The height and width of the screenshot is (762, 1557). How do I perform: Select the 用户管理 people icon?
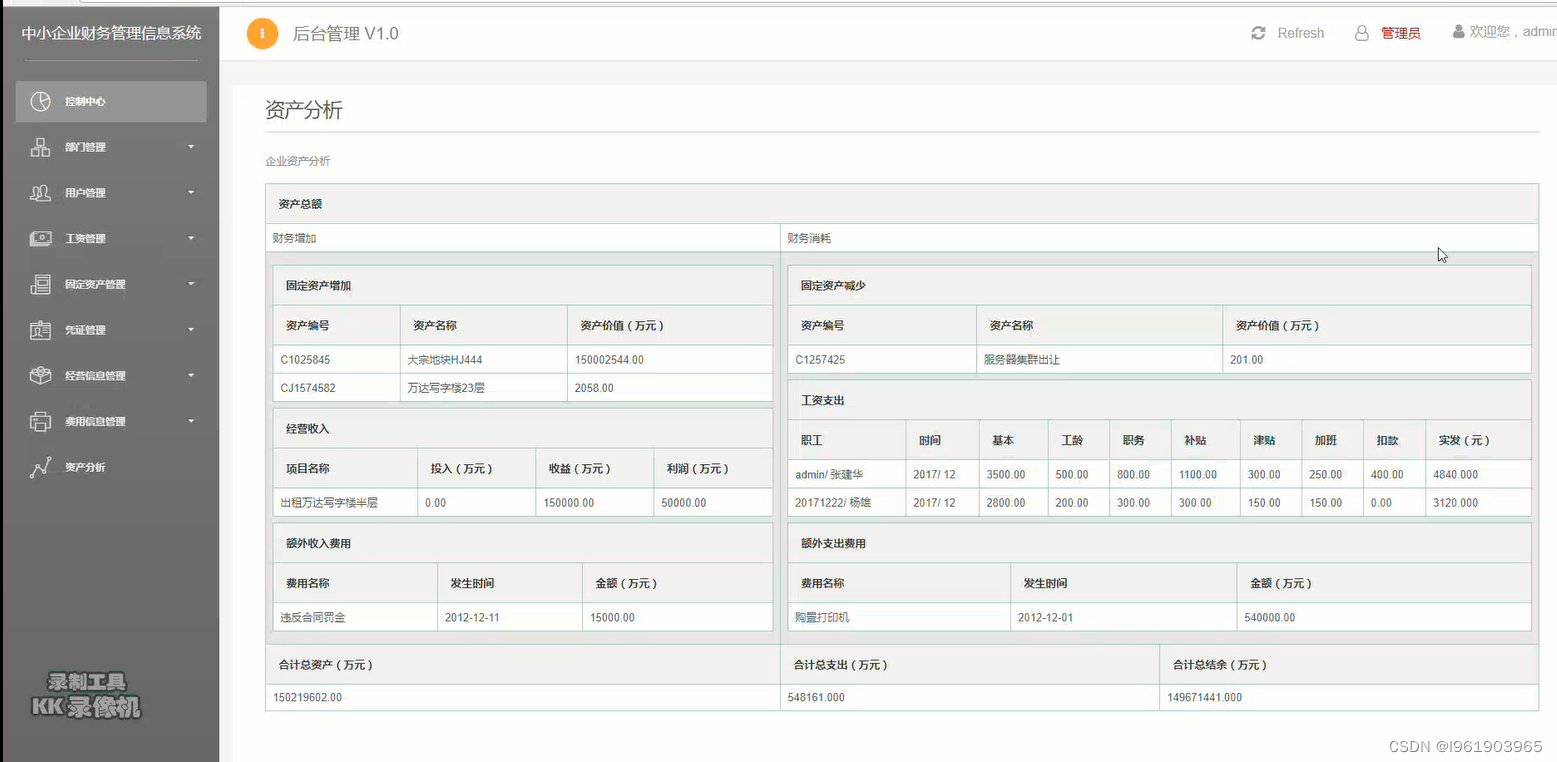(40, 193)
